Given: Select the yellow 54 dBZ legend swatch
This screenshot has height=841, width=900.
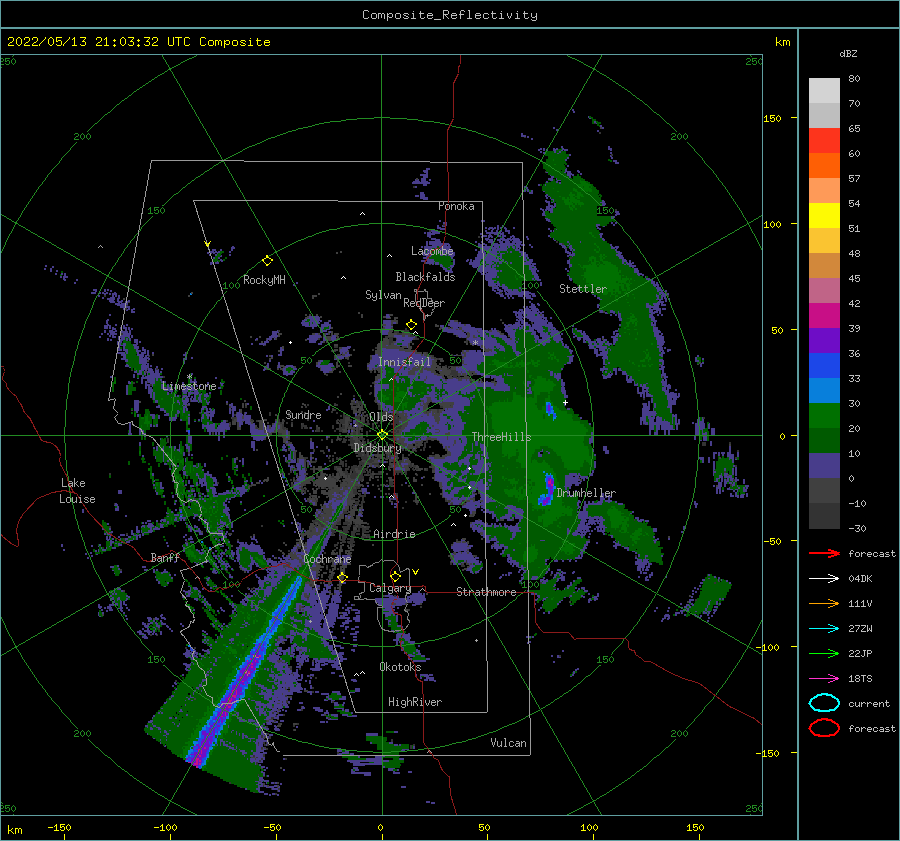Looking at the screenshot, I should [x=824, y=215].
